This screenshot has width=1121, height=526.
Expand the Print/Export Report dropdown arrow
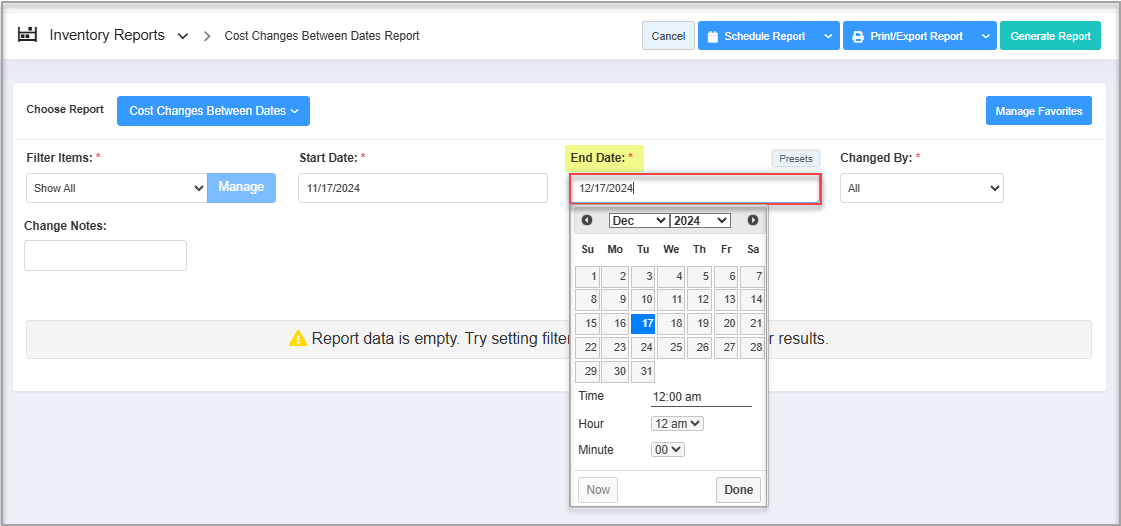[x=985, y=37]
